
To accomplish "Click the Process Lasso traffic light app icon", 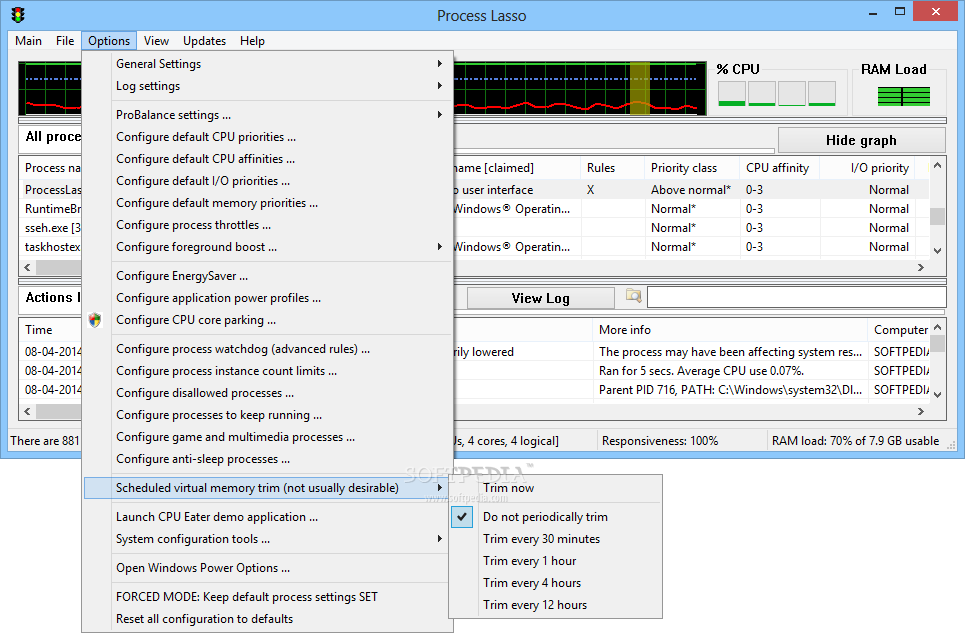I will (x=18, y=15).
